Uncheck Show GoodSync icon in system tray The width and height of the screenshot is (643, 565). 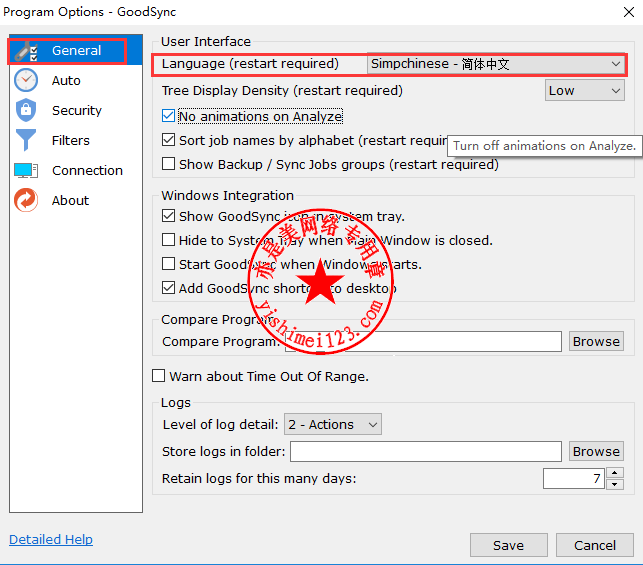tap(168, 216)
